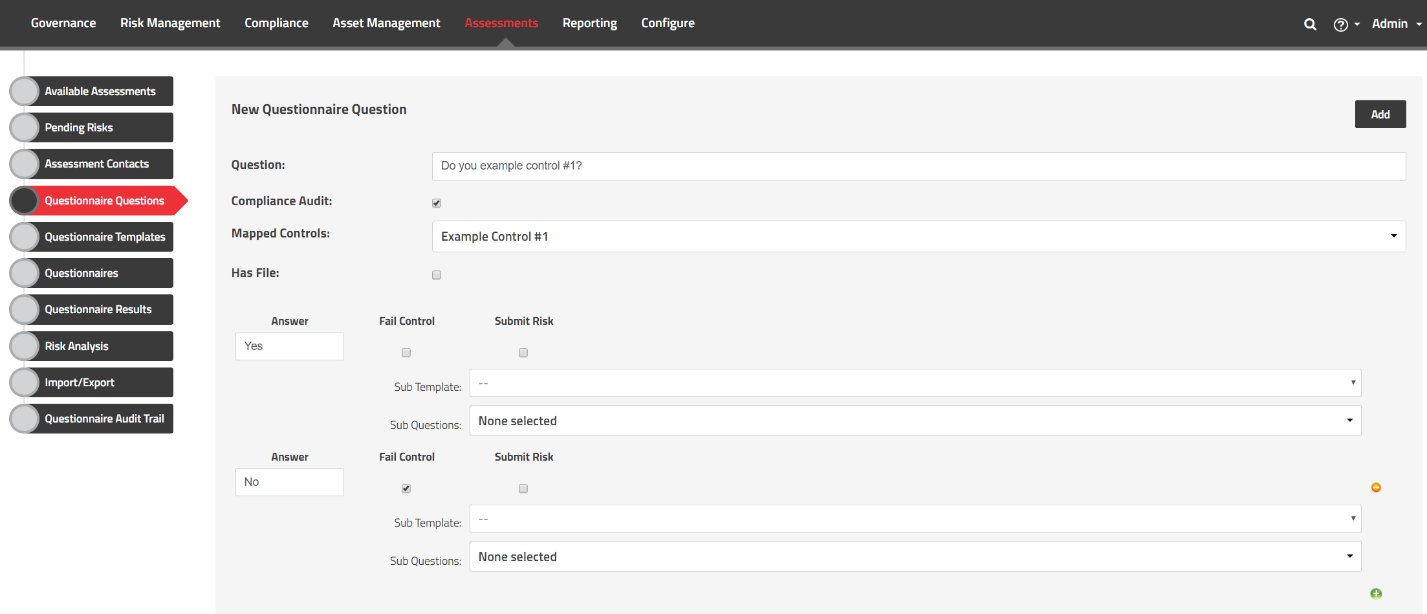Go to Import/Export
The image size is (1427, 614).
[100, 382]
